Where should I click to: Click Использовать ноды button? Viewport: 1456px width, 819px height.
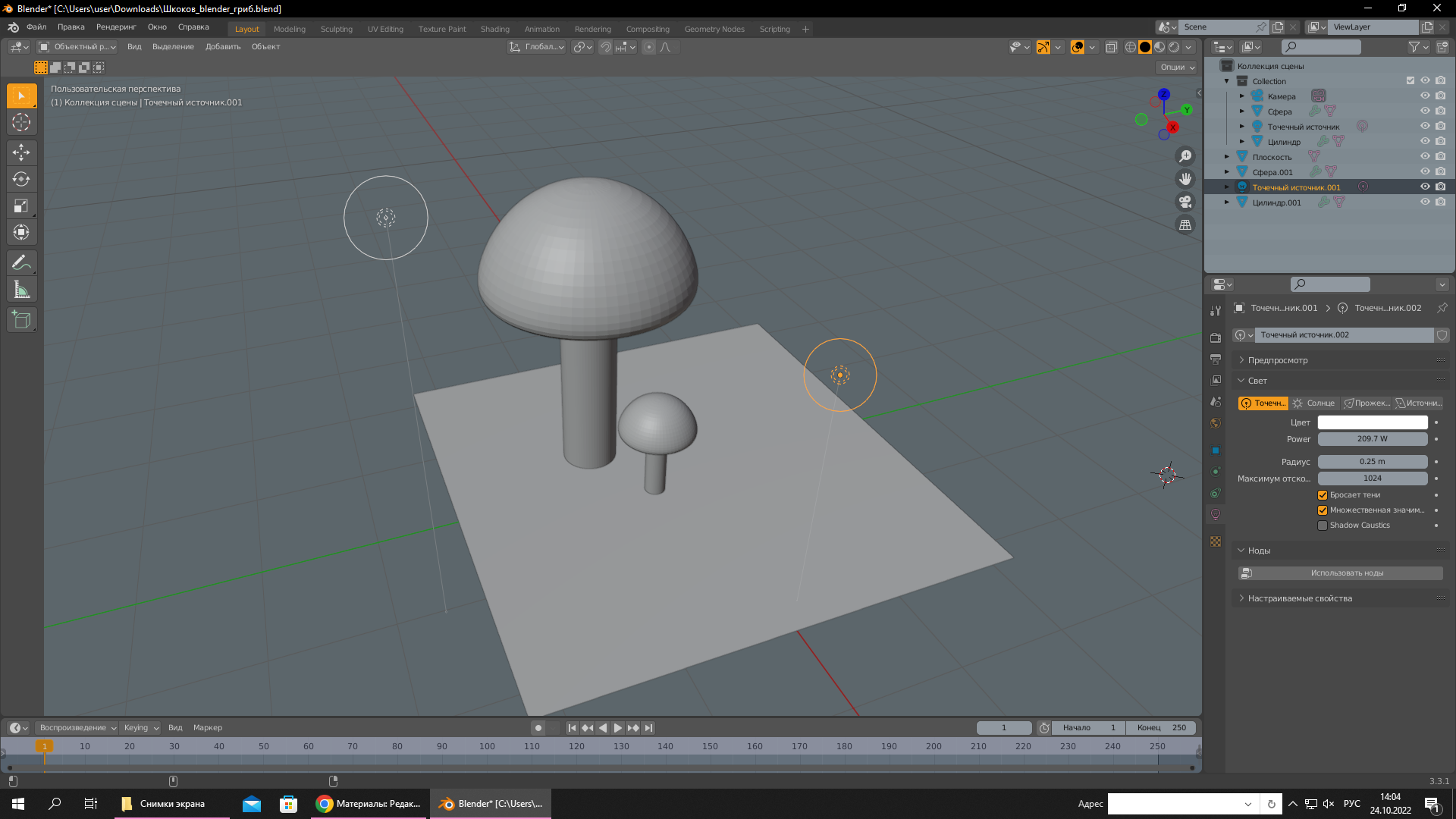tap(1340, 573)
